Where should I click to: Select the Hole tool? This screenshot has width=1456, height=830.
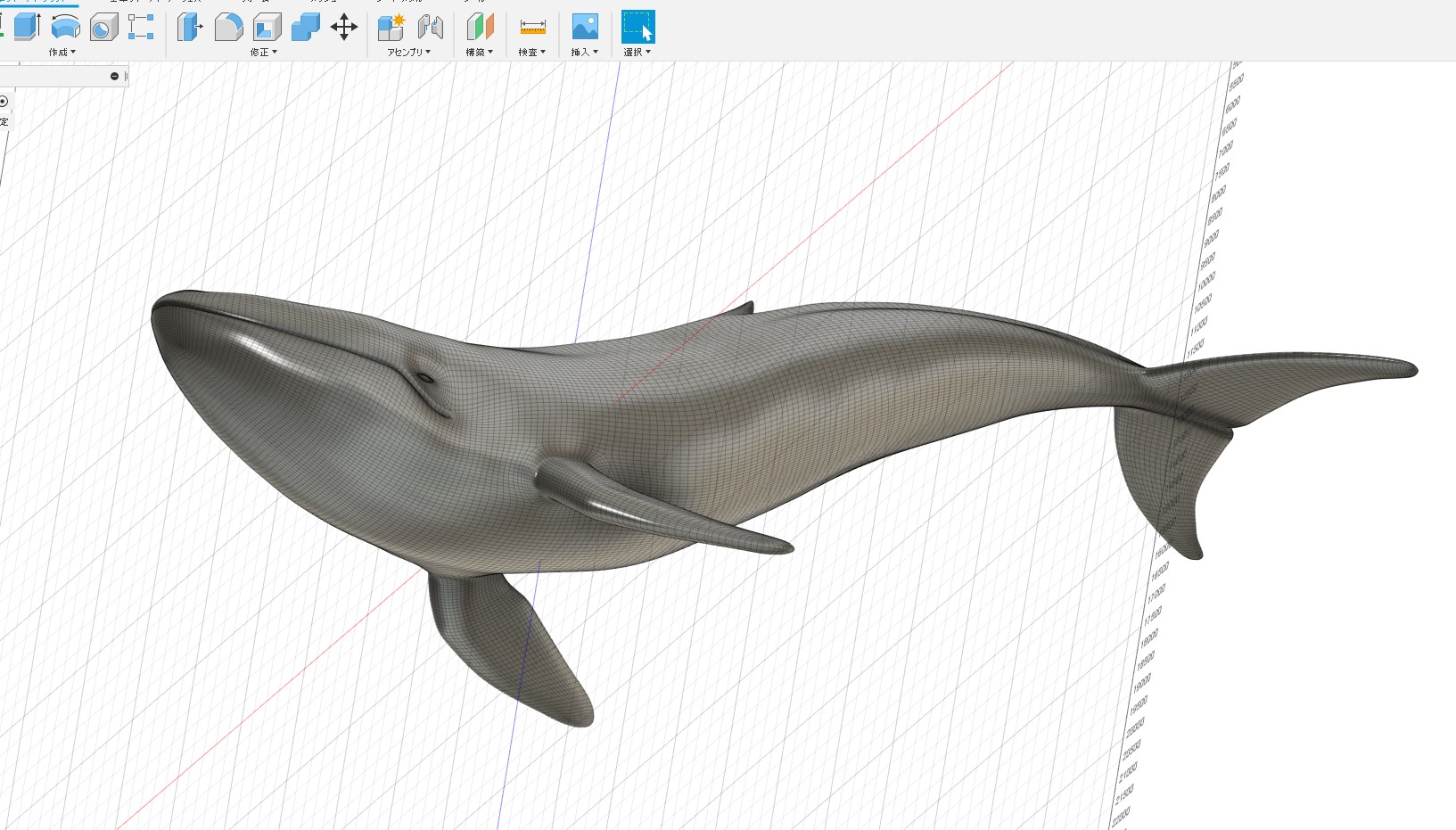click(x=104, y=27)
